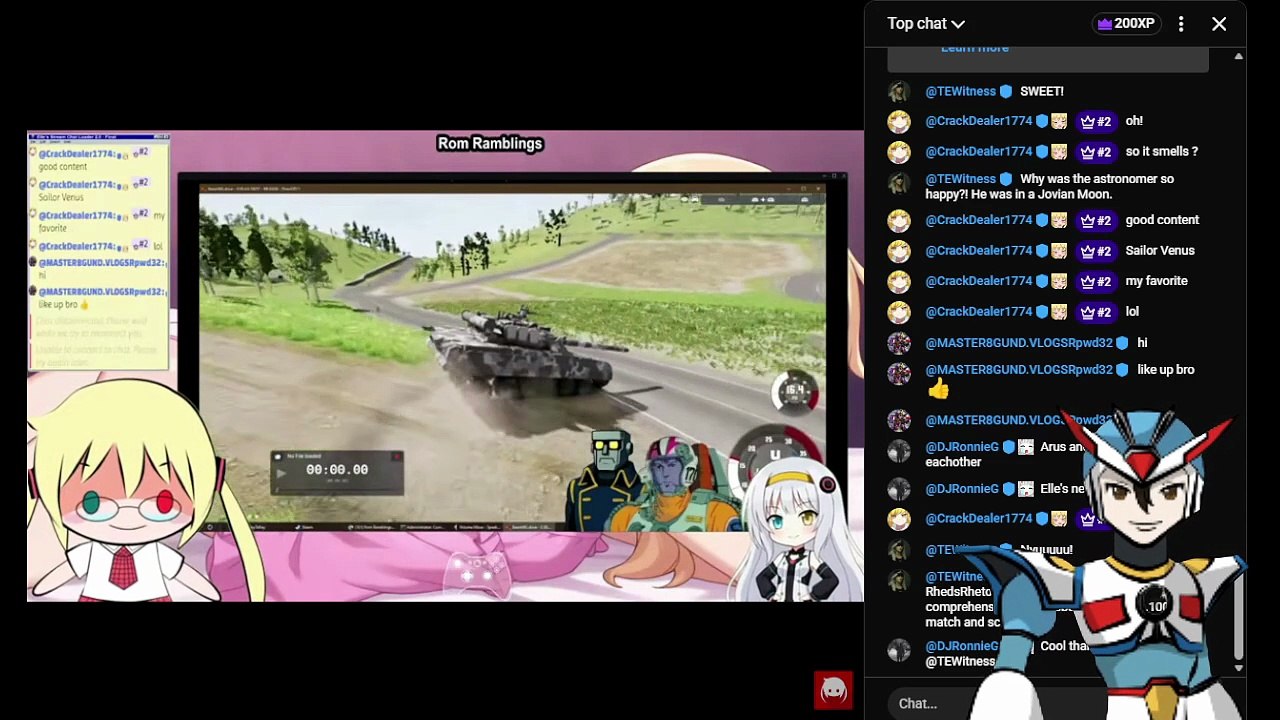Click avatar beside 'so it smells ?' message

click(x=899, y=152)
